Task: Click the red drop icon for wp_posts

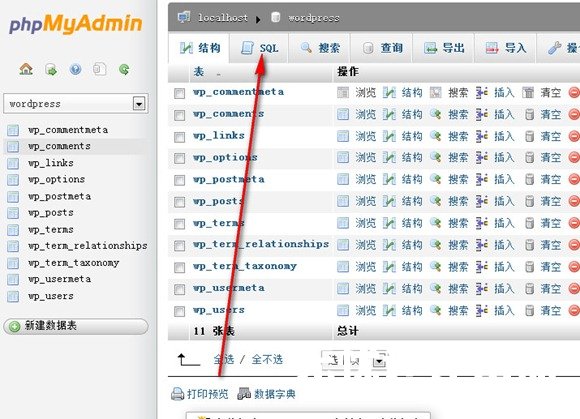Action: coord(574,202)
